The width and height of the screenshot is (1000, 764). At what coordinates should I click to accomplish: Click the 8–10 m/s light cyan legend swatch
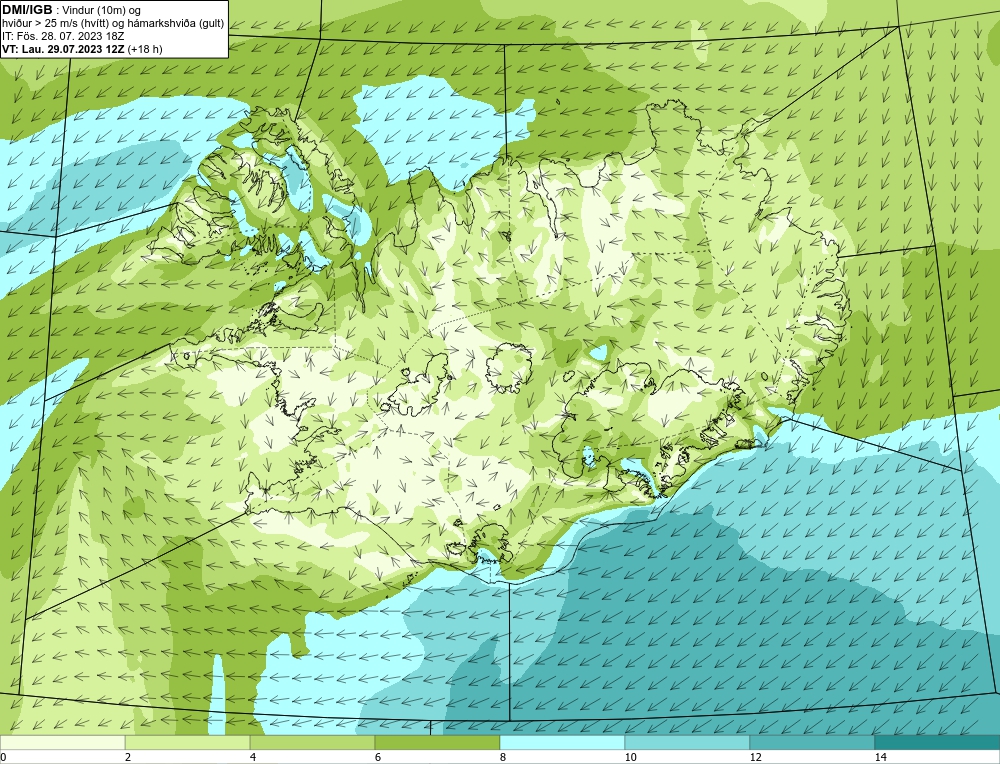[562, 743]
